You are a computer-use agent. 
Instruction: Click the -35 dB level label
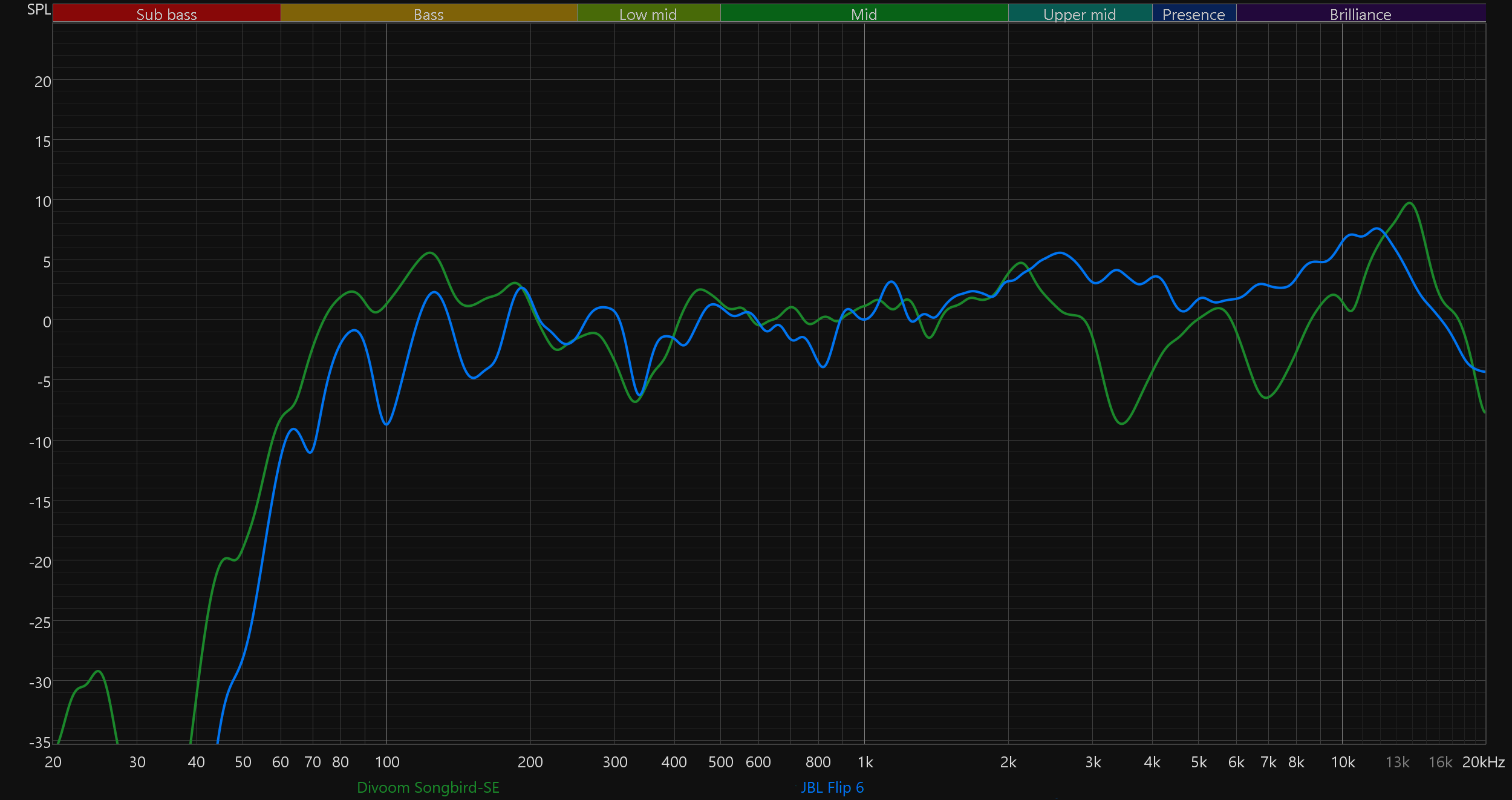[40, 742]
